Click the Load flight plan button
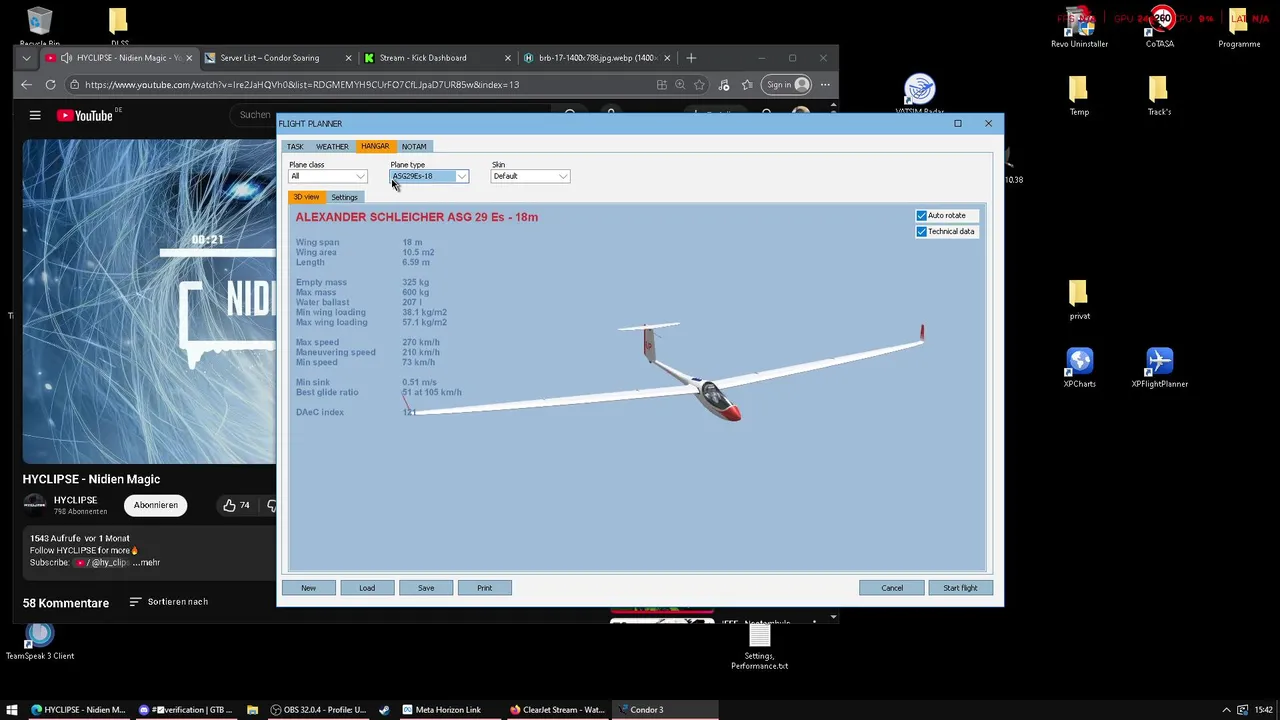Screen dimensions: 1280x720 367,588
